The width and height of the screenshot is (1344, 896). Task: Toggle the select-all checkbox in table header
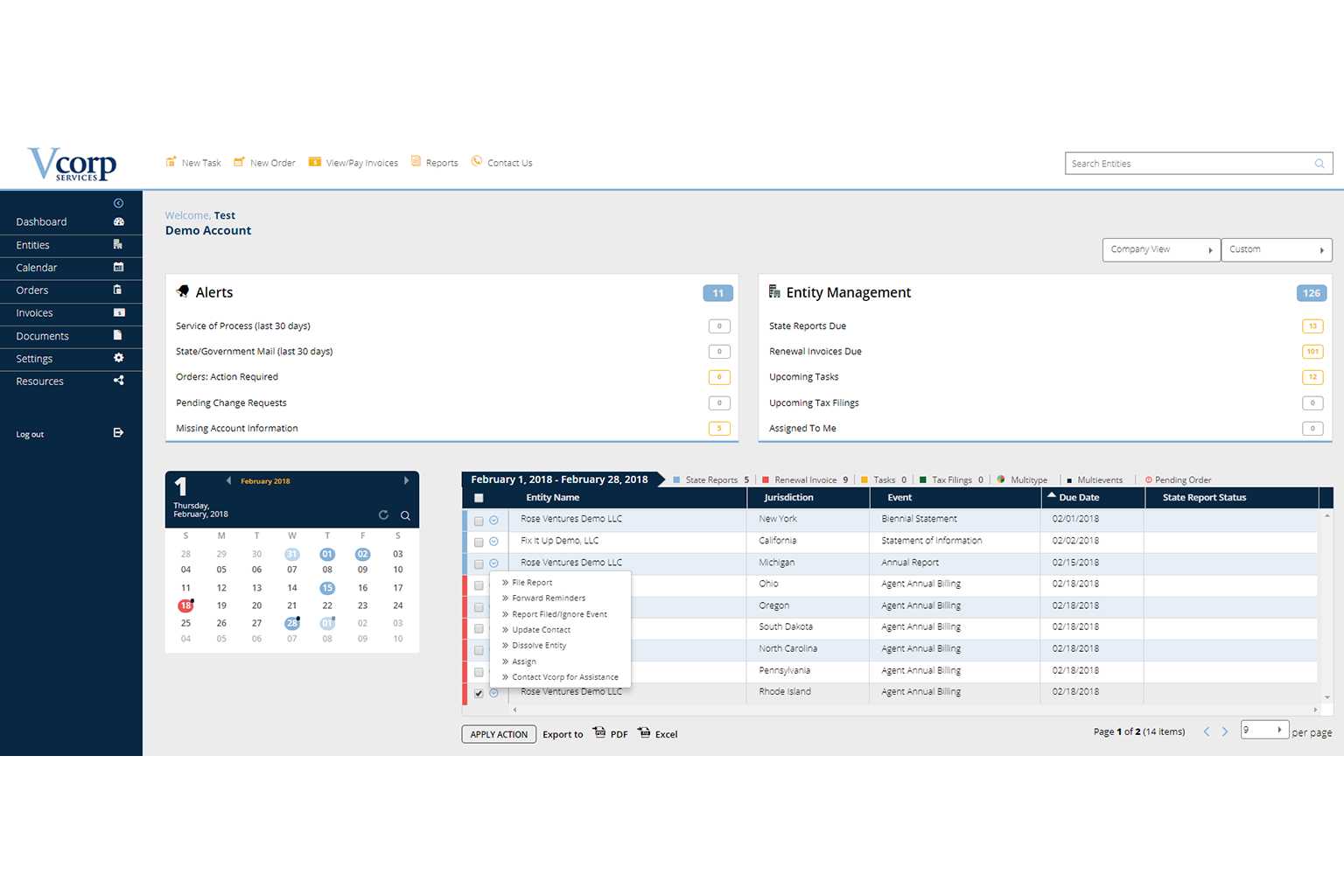[479, 498]
